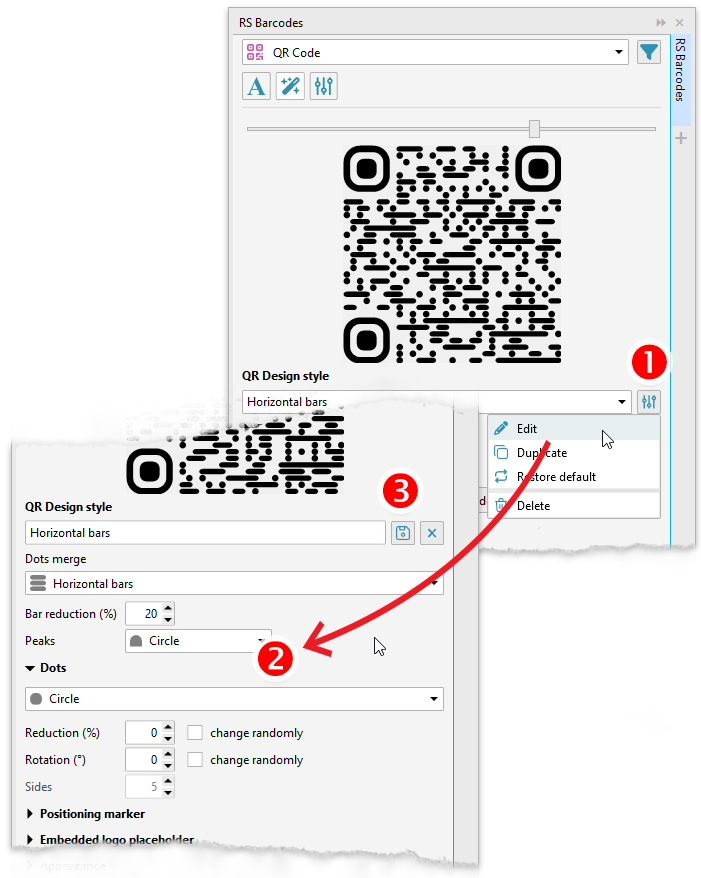Click the Restore default arrows icon
Image resolution: width=701 pixels, height=878 pixels.
[501, 477]
